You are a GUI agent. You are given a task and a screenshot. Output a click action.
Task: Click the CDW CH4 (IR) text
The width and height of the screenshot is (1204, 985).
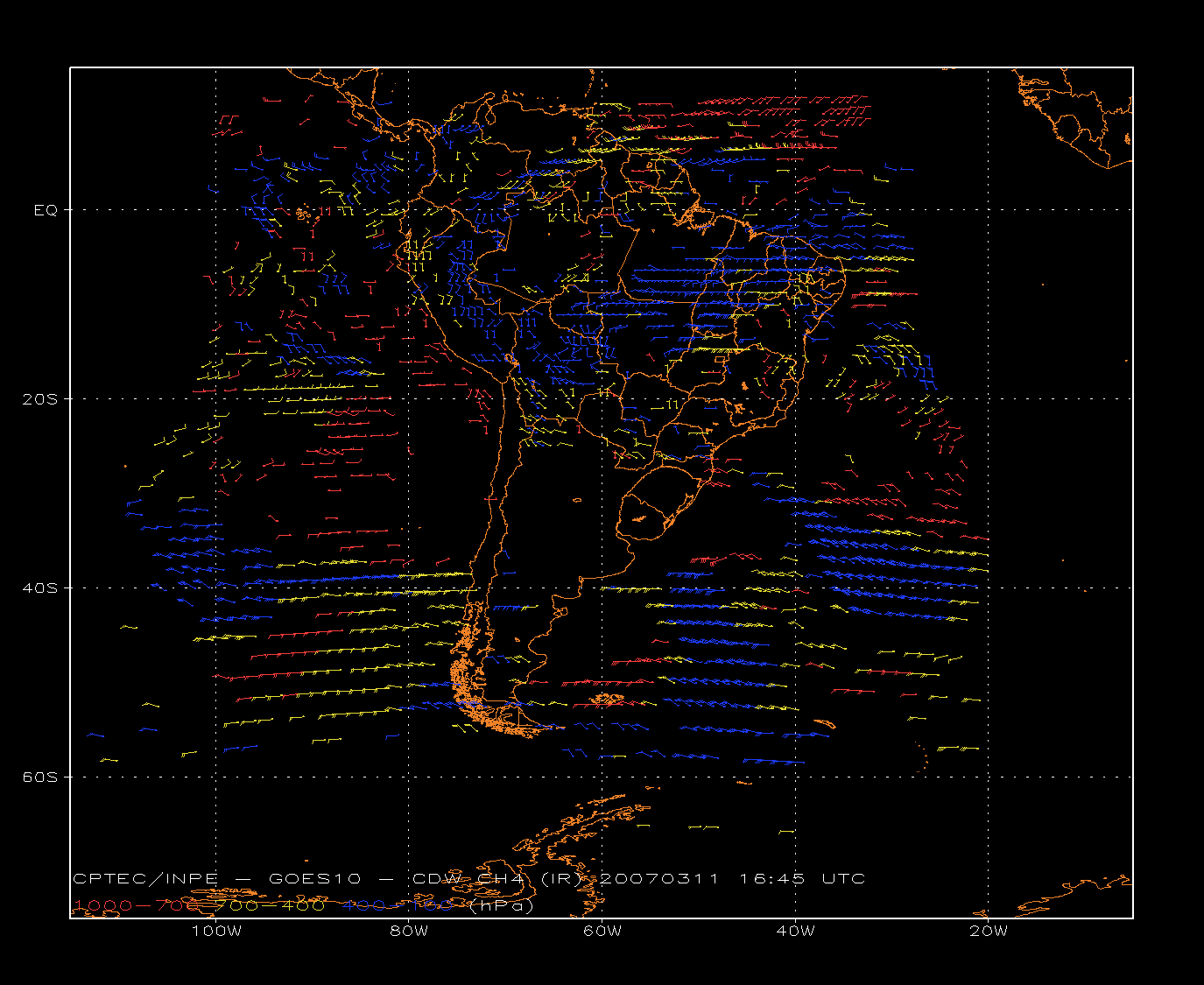tap(496, 879)
